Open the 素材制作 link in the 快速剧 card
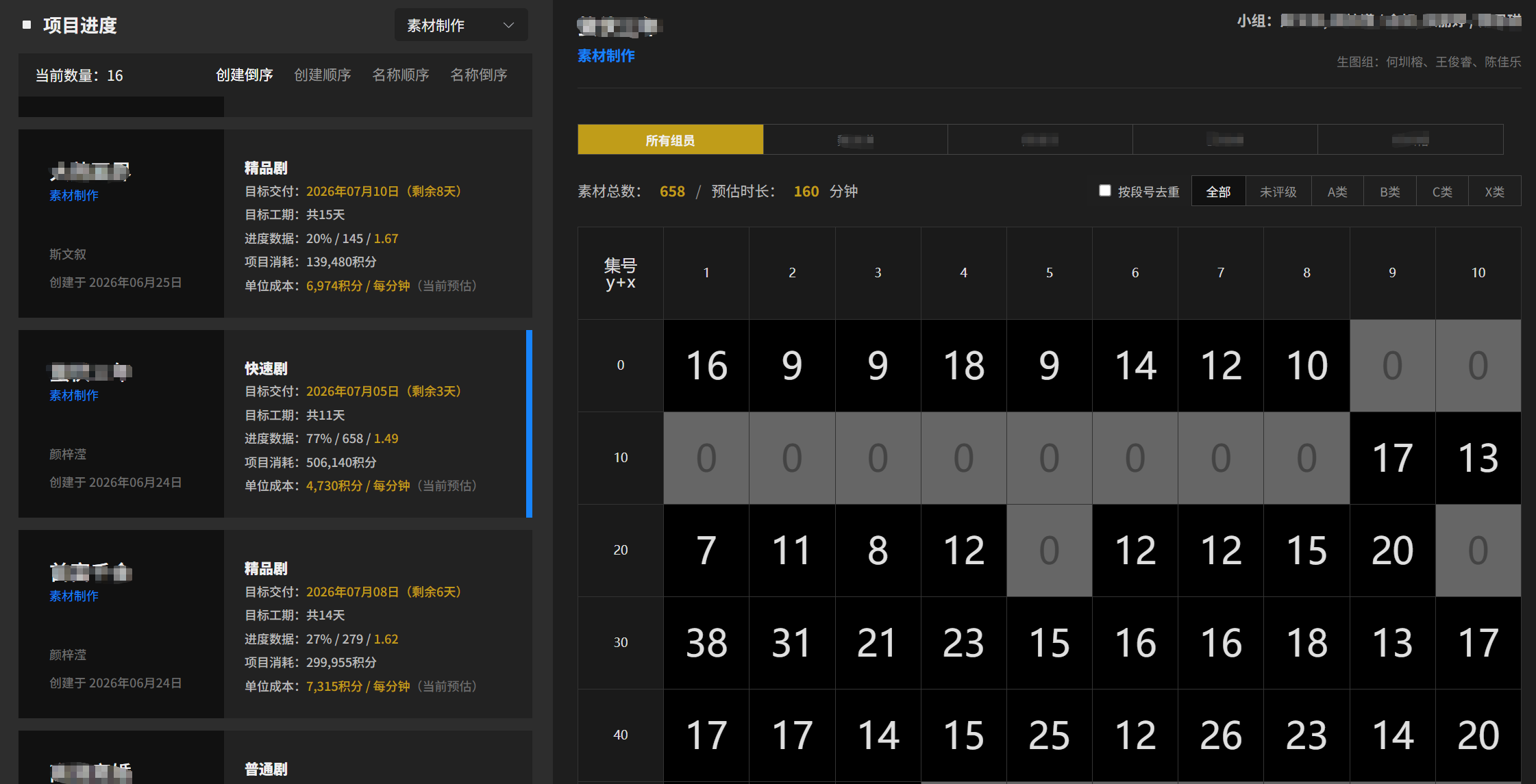 click(x=74, y=395)
